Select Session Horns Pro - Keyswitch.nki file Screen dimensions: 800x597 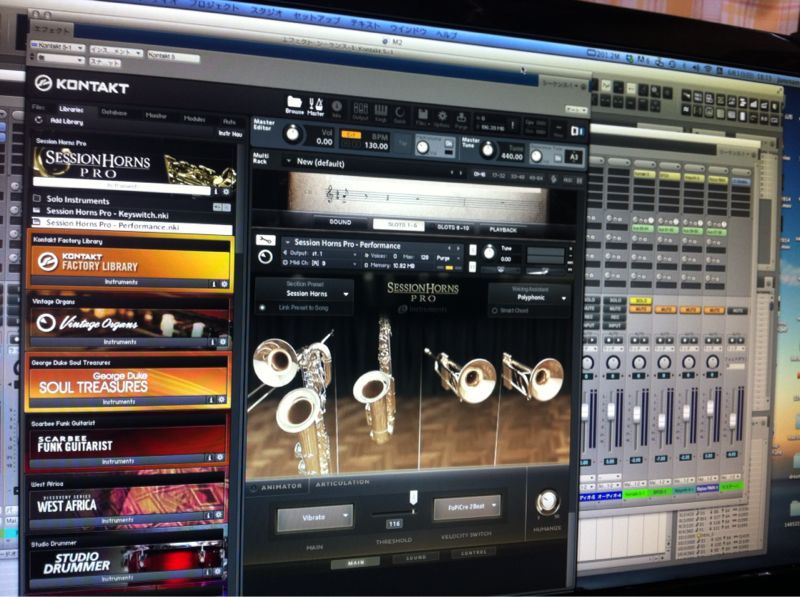[107, 213]
